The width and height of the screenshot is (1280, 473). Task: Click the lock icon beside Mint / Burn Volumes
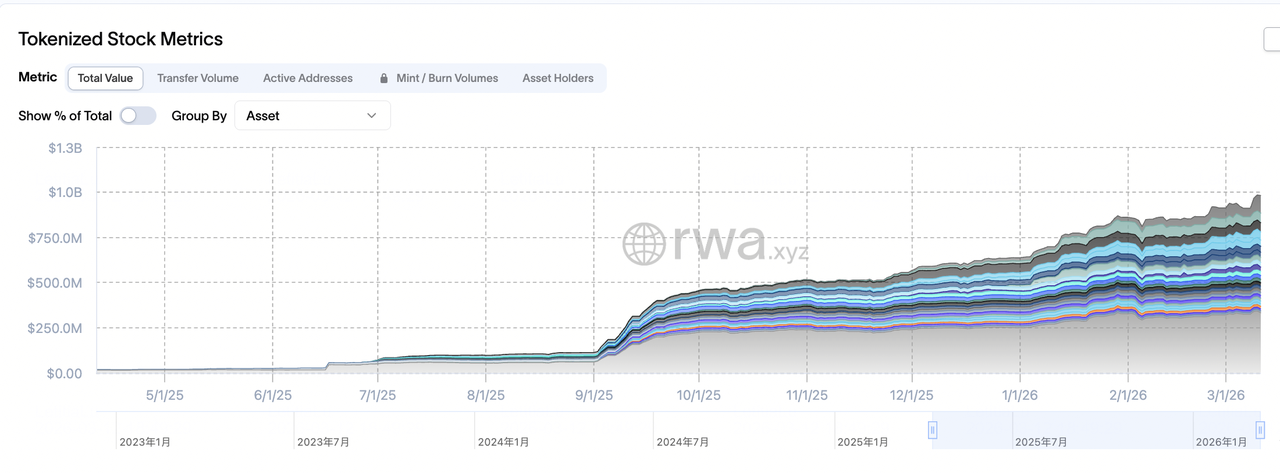384,78
